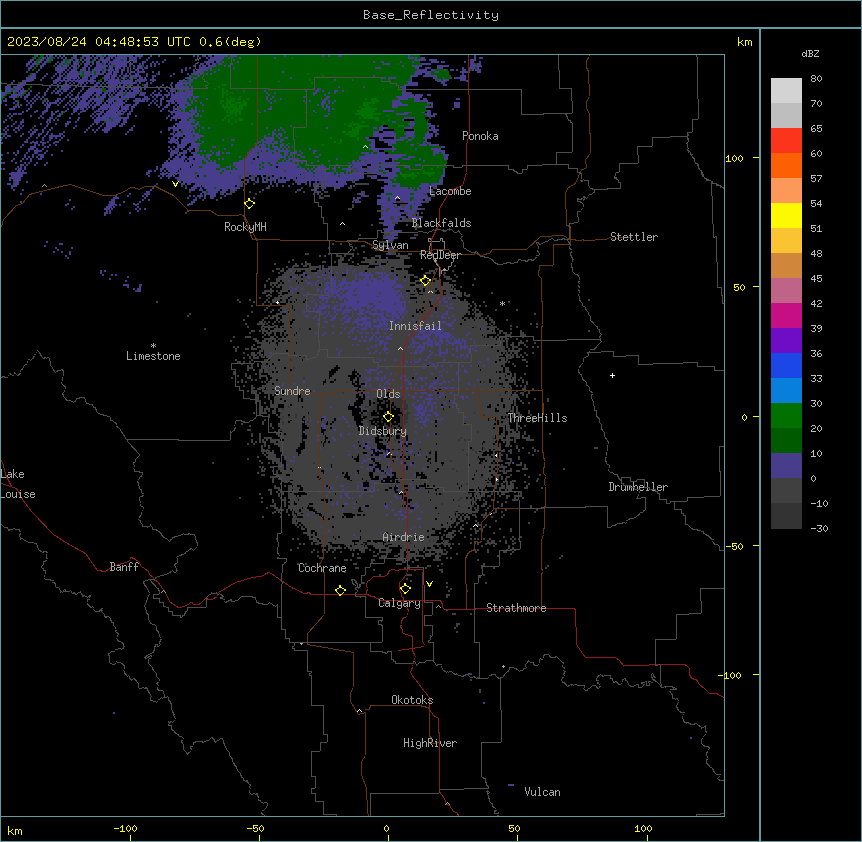This screenshot has height=842, width=862.
Task: Click the 50 tick label on the right axis
Action: pos(739,287)
